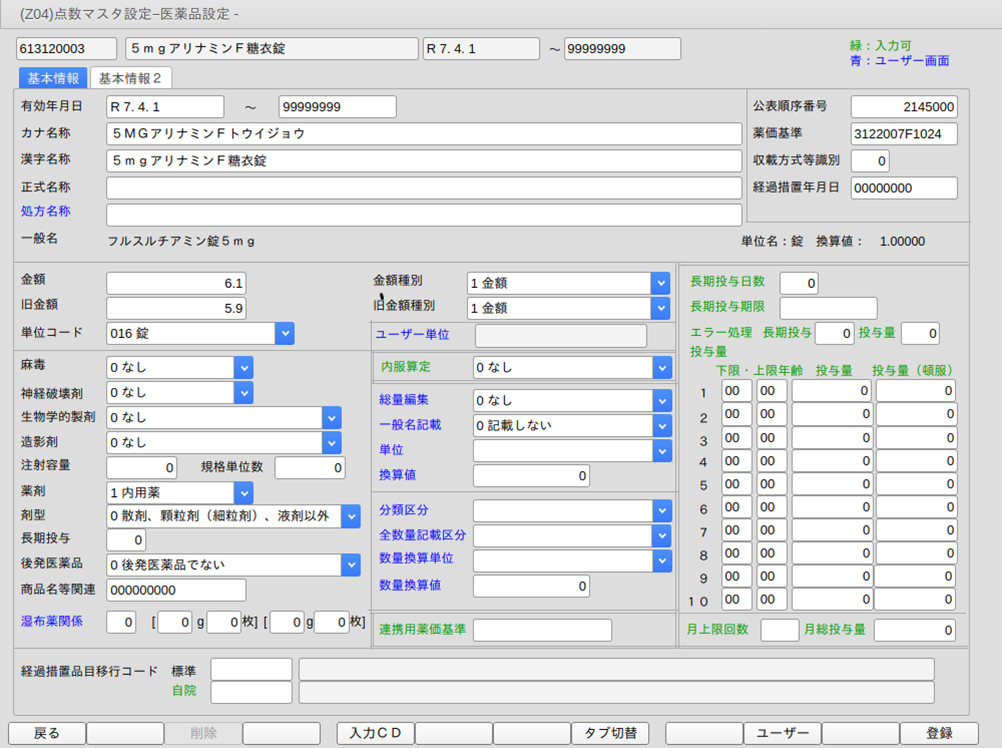1002x748 pixels.
Task: Click the 金額 input field
Action: [x=176, y=283]
